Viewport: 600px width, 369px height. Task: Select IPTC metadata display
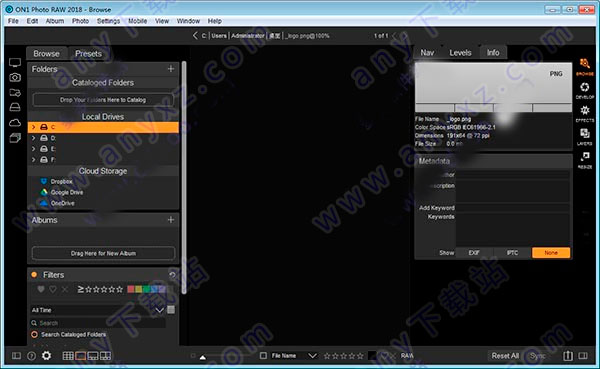coord(512,253)
